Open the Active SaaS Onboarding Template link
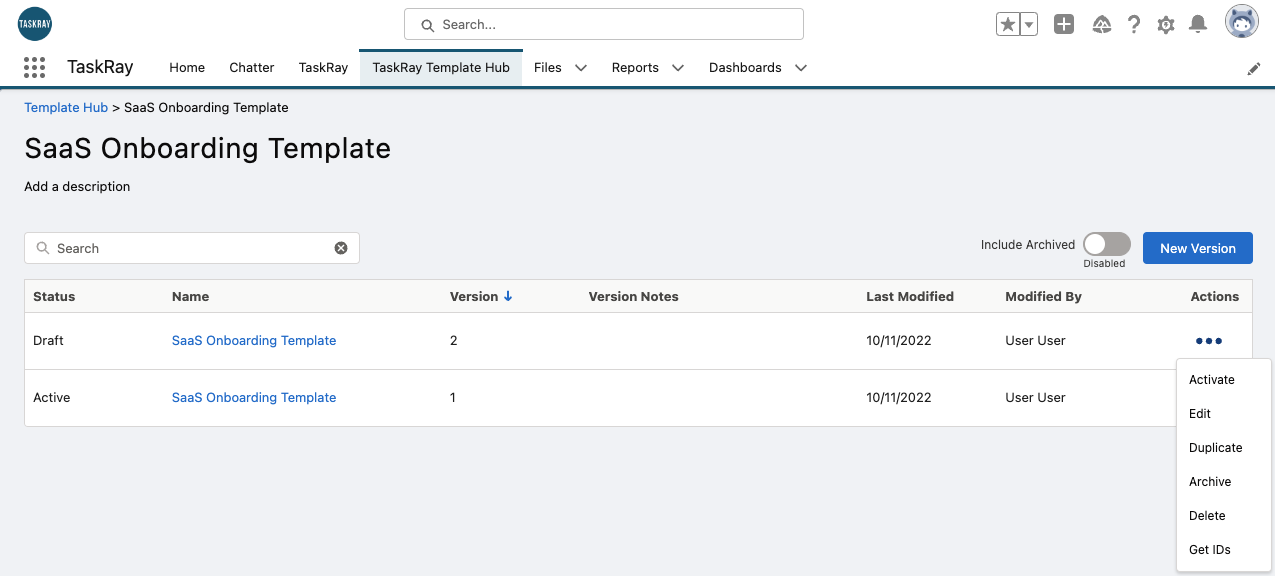The image size is (1275, 576). [x=254, y=398]
